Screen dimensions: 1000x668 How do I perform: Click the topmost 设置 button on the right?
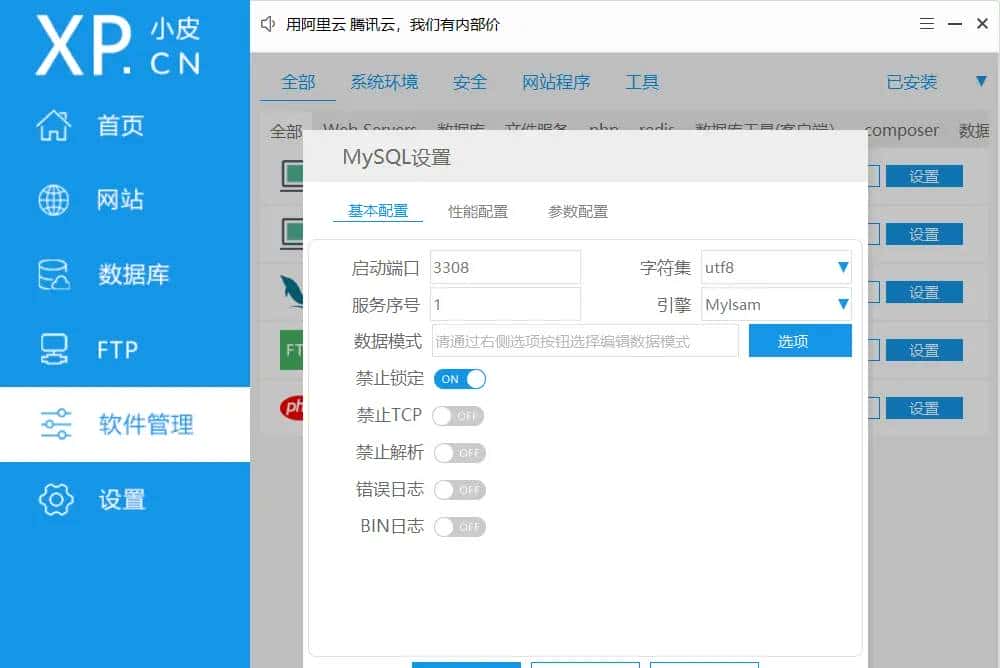point(924,175)
